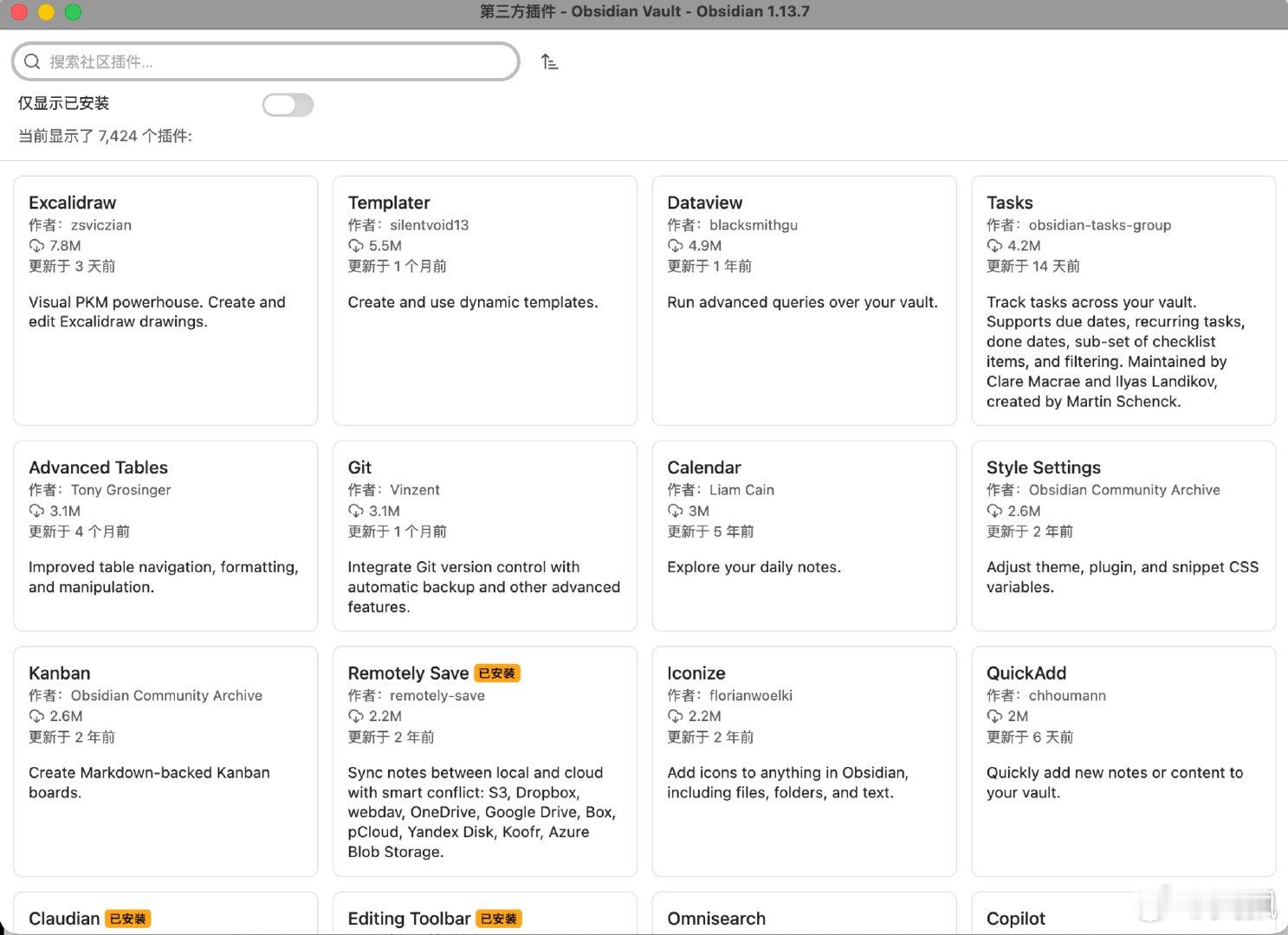Click the download icon on Iconize card

pyautogui.click(x=675, y=716)
